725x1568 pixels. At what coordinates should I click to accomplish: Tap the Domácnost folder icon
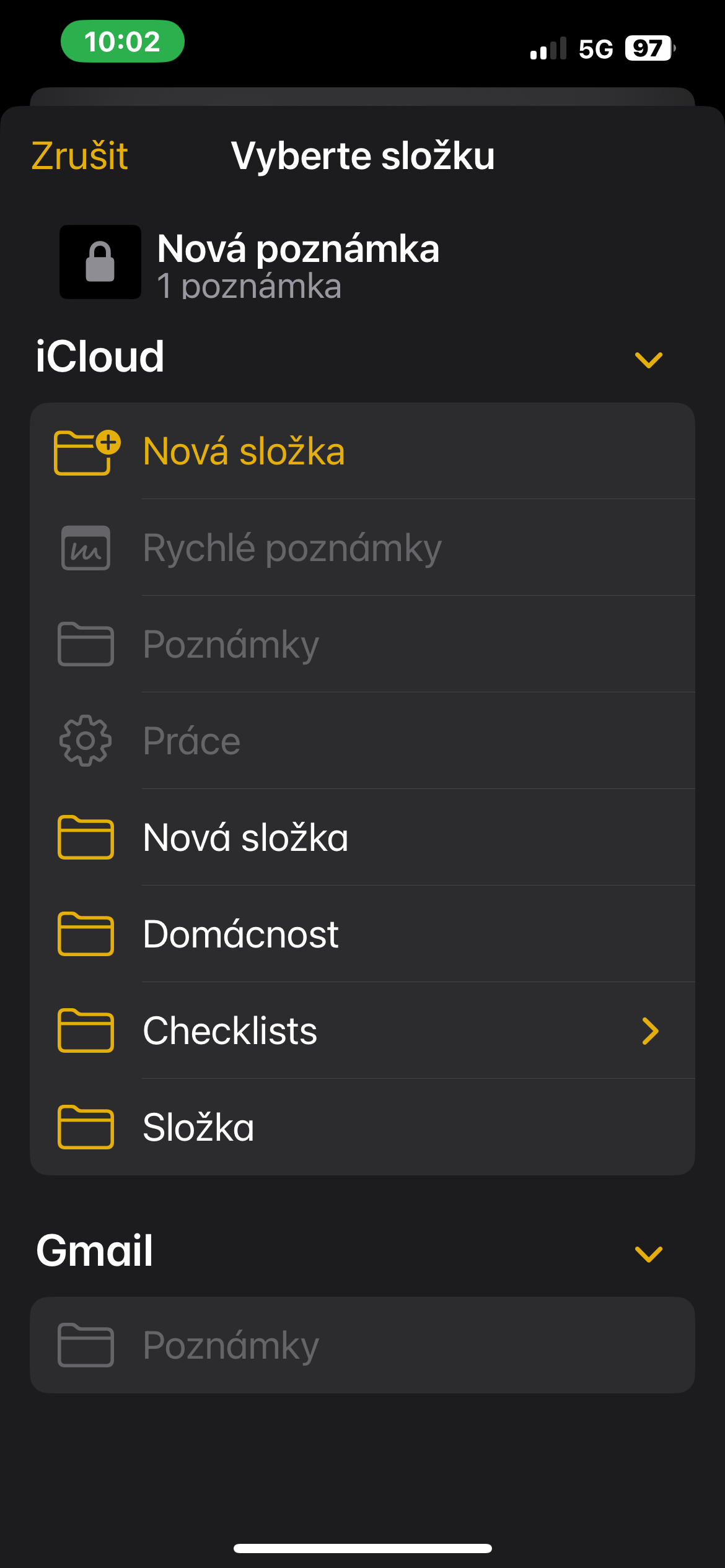[86, 934]
